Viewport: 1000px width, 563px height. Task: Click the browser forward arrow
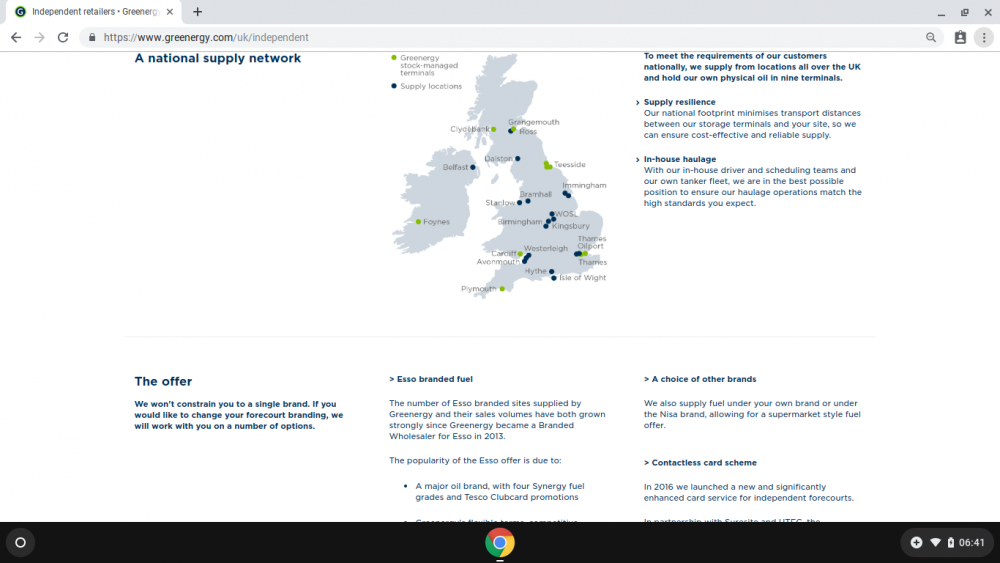[40, 38]
